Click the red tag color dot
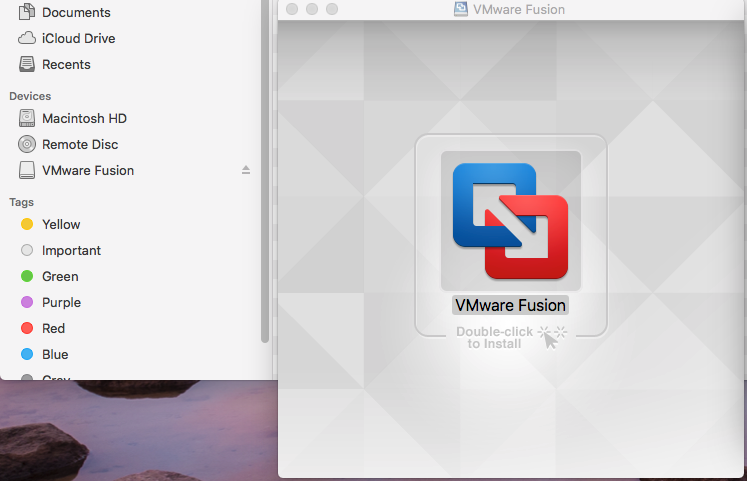Screen dimensions: 747x481 [27, 328]
